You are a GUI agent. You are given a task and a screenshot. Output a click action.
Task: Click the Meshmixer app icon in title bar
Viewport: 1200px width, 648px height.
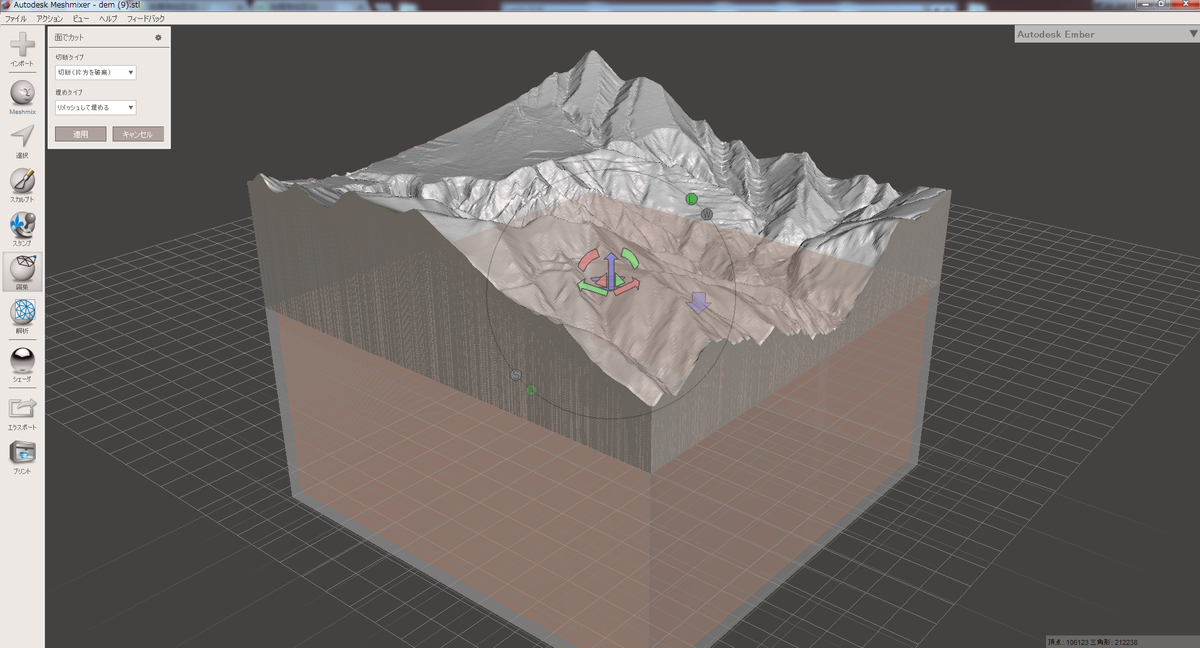(x=6, y=5)
